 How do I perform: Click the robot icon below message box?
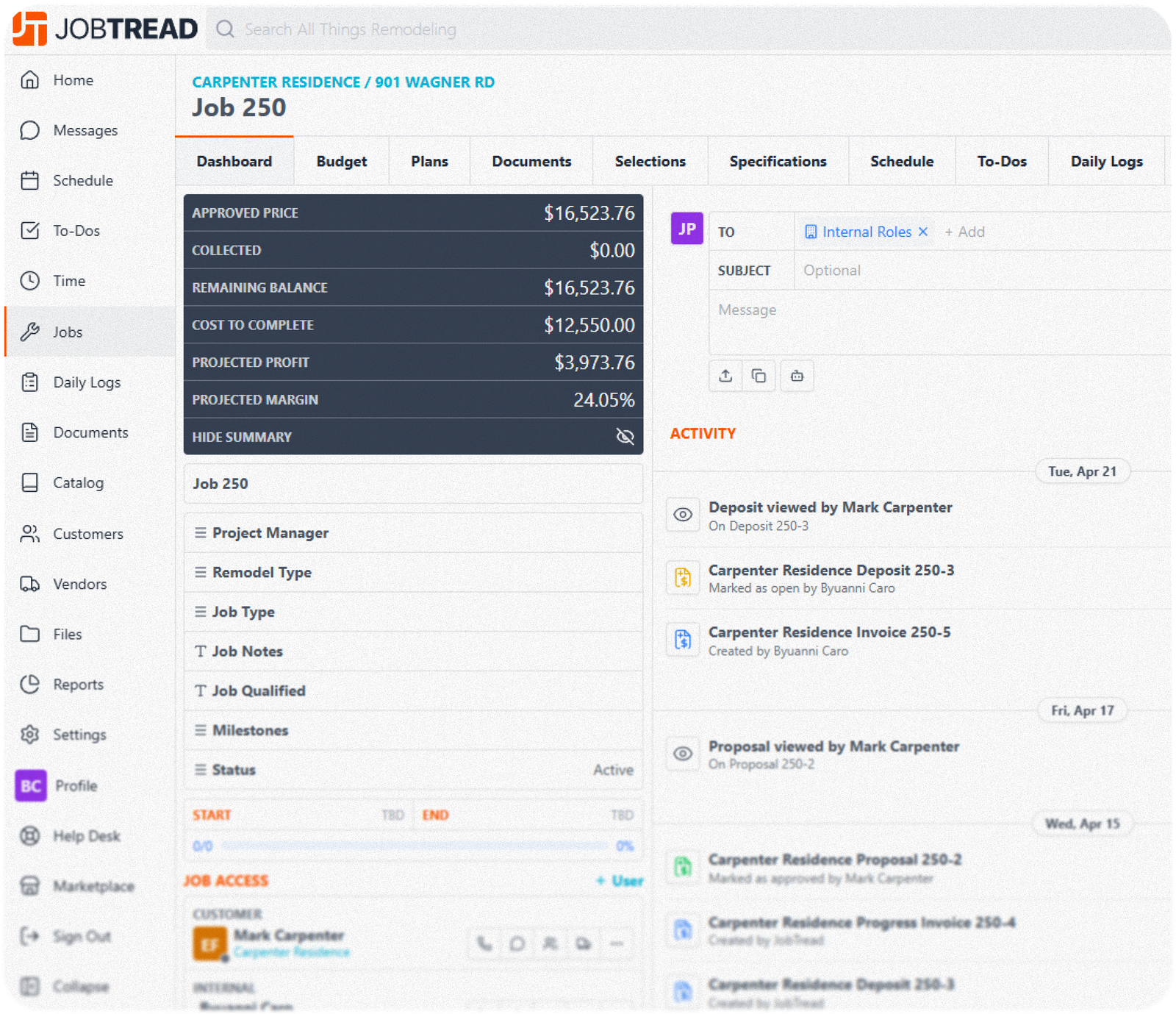(x=797, y=376)
